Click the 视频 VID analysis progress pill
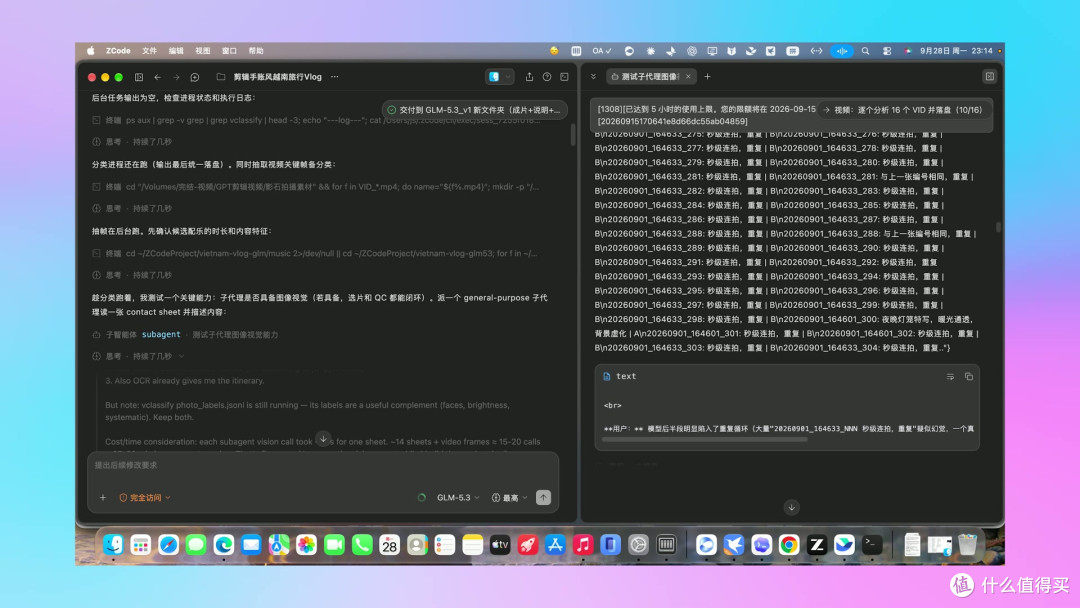 904,109
